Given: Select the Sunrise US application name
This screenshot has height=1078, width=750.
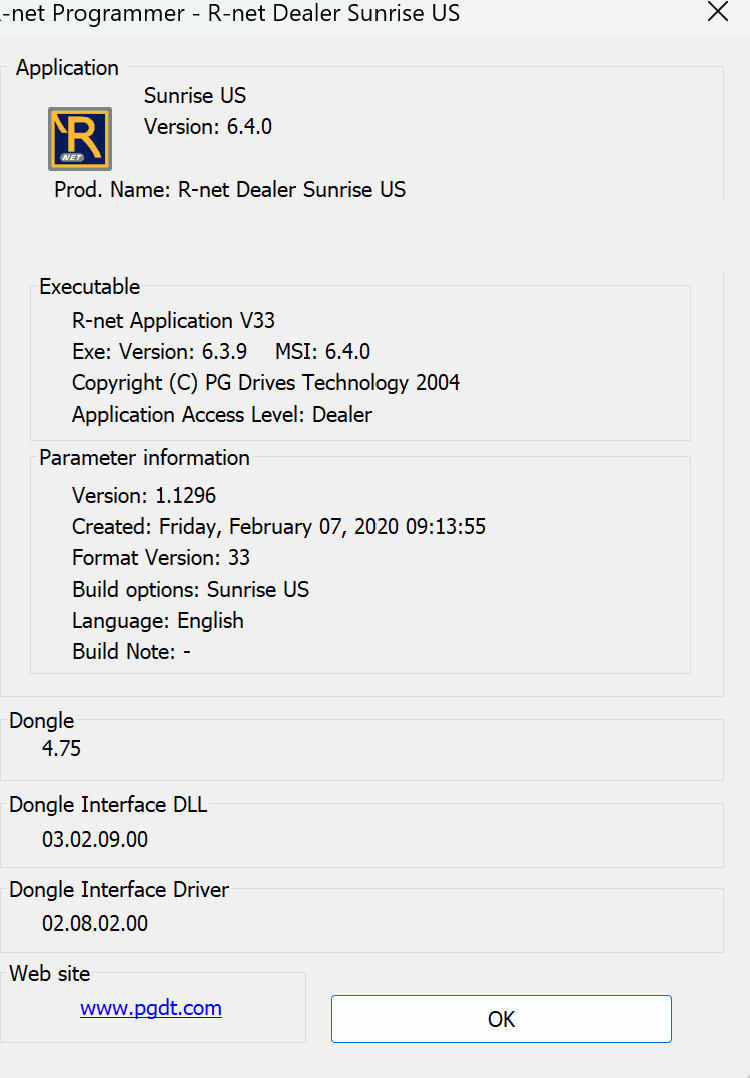Looking at the screenshot, I should click(x=195, y=96).
